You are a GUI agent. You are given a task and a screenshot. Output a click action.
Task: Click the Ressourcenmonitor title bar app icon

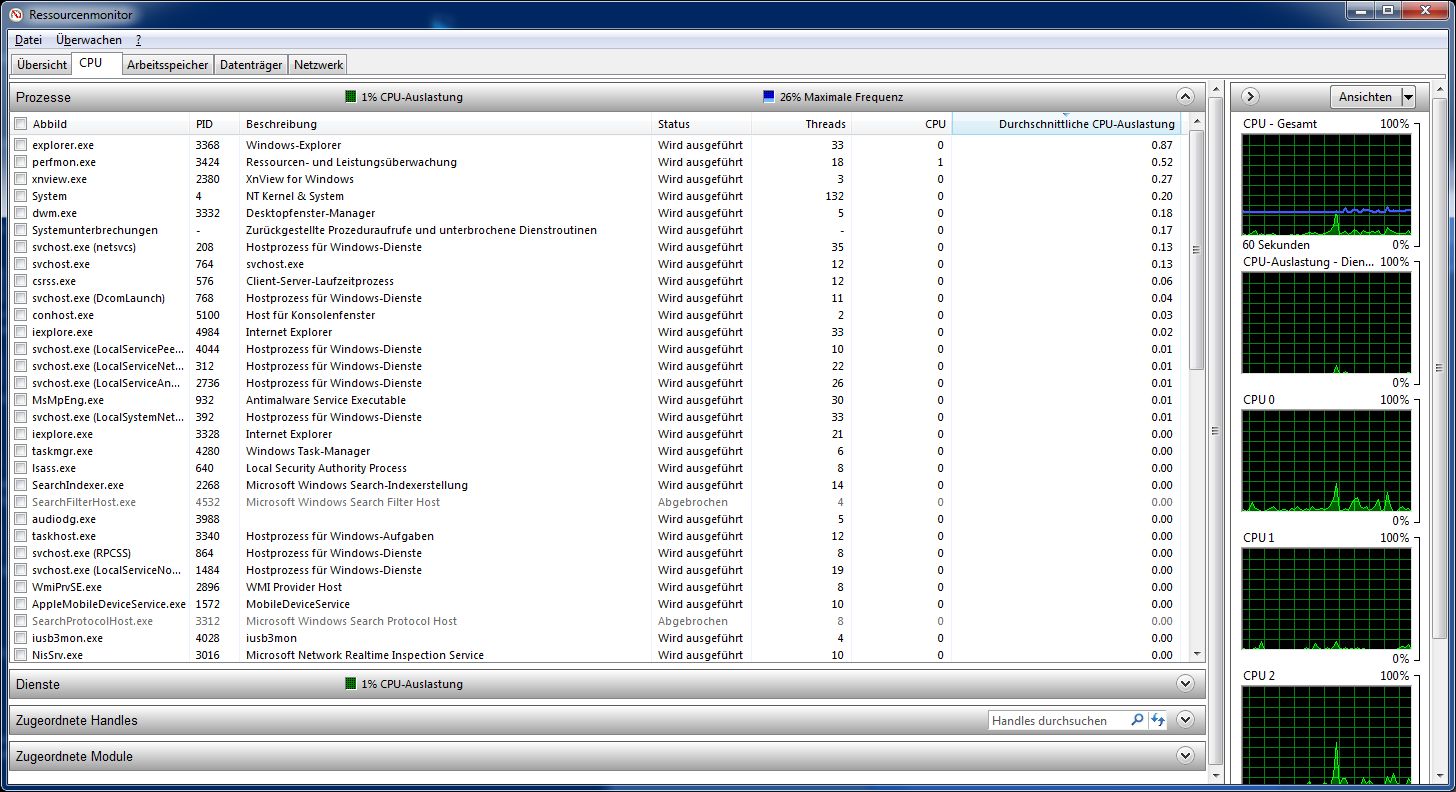point(15,14)
